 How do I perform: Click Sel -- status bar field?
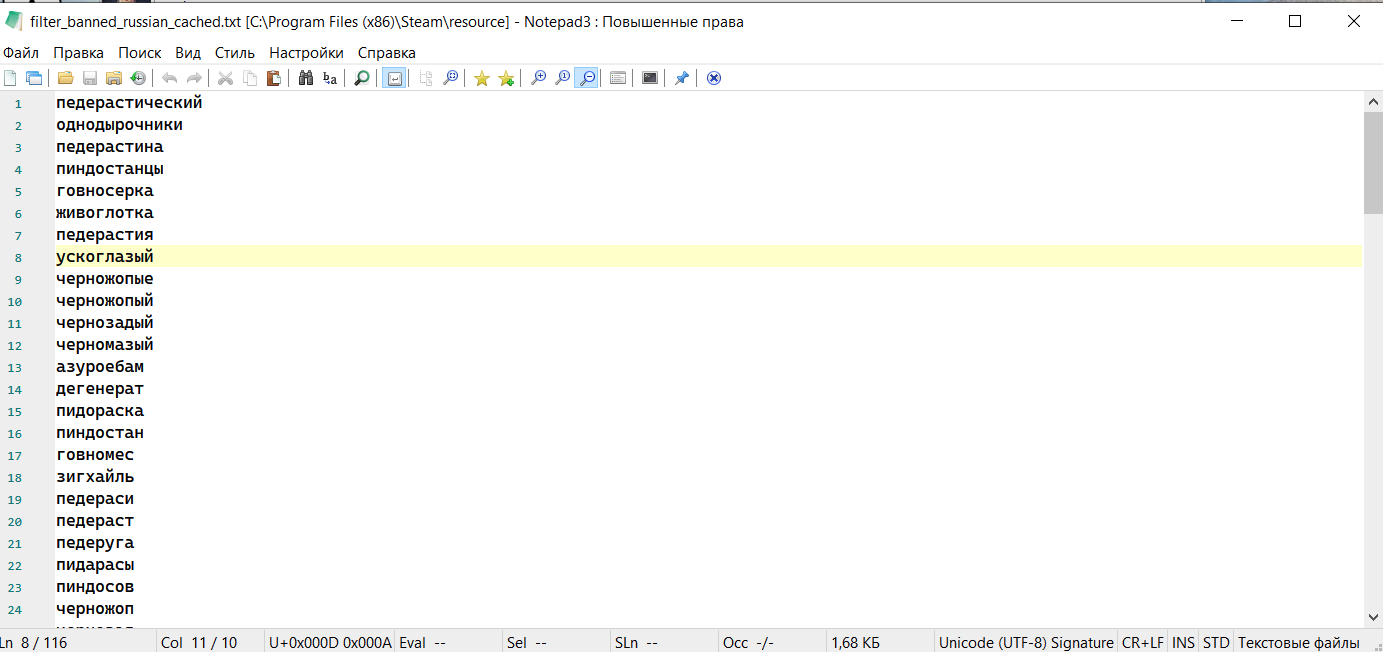click(527, 642)
